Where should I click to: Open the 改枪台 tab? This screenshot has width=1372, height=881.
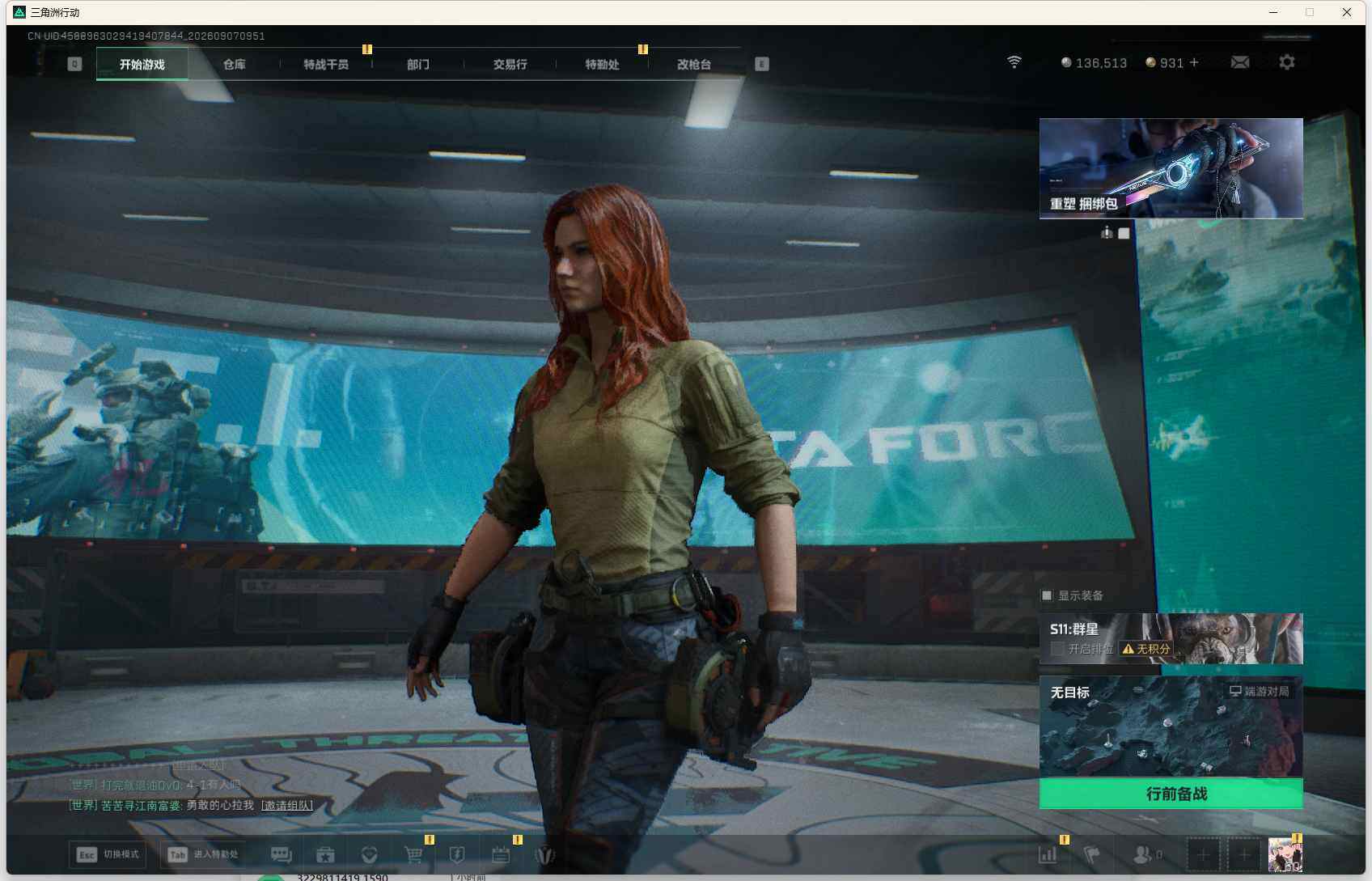[x=694, y=64]
